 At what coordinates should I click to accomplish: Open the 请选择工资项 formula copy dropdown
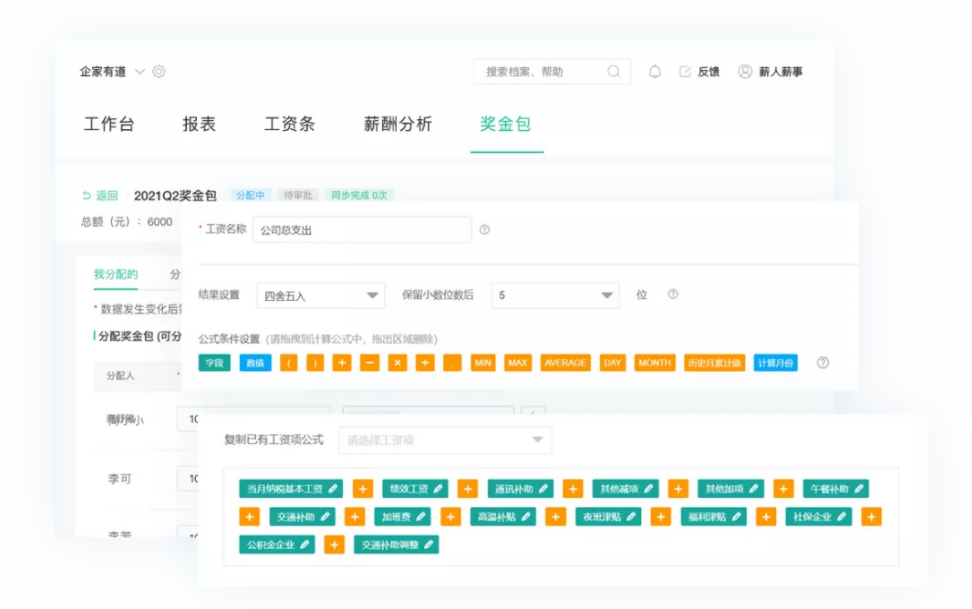coord(445,440)
